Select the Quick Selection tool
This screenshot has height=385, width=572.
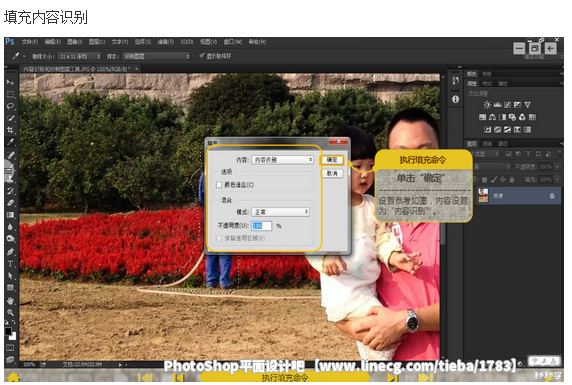(x=10, y=118)
